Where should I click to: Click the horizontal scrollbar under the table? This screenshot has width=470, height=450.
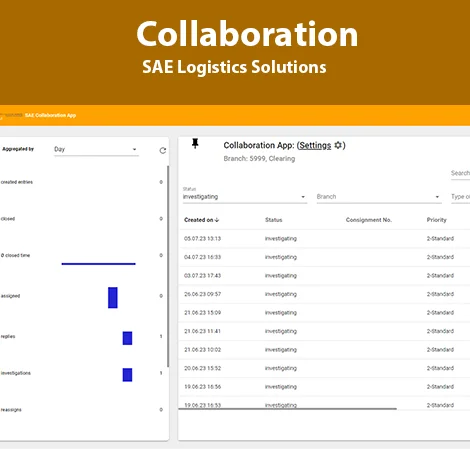(288, 408)
